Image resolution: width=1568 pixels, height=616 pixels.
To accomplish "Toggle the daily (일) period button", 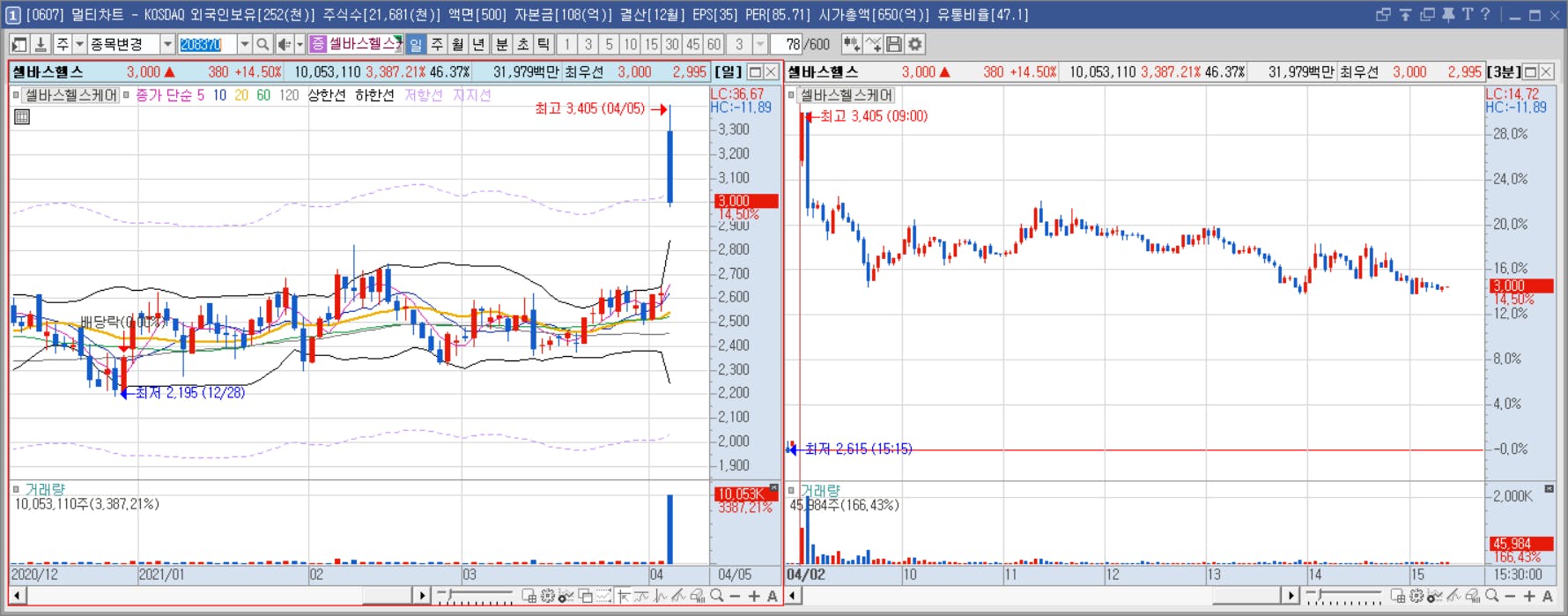I will [x=416, y=44].
